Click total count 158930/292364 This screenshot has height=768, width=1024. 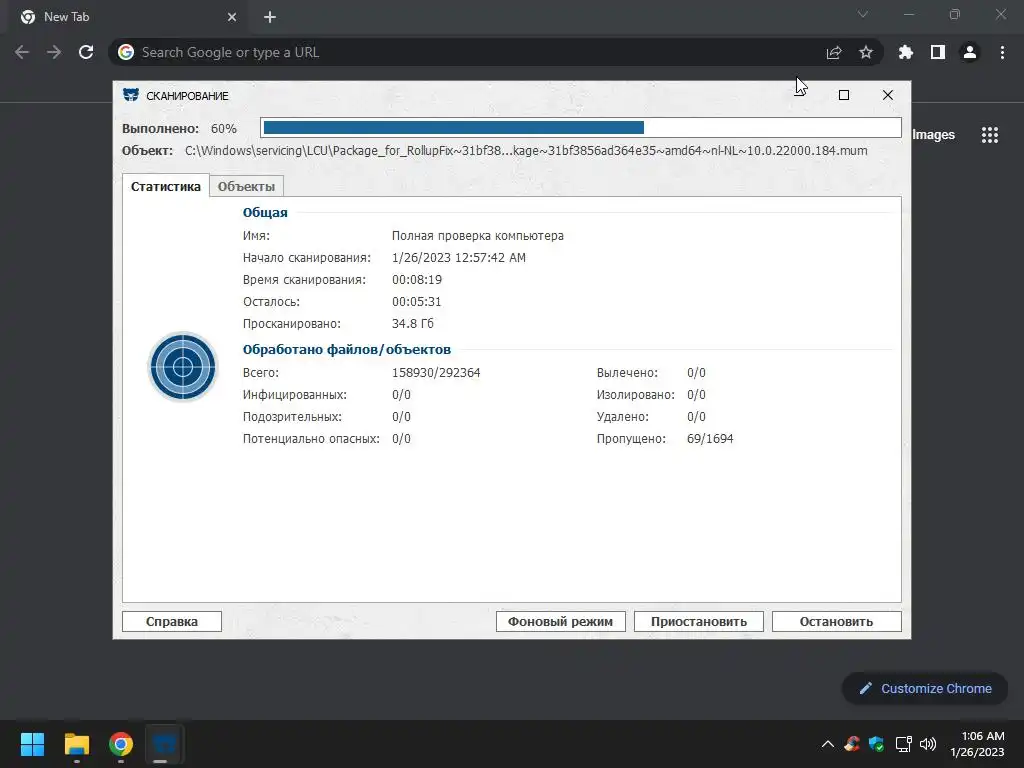pos(436,373)
